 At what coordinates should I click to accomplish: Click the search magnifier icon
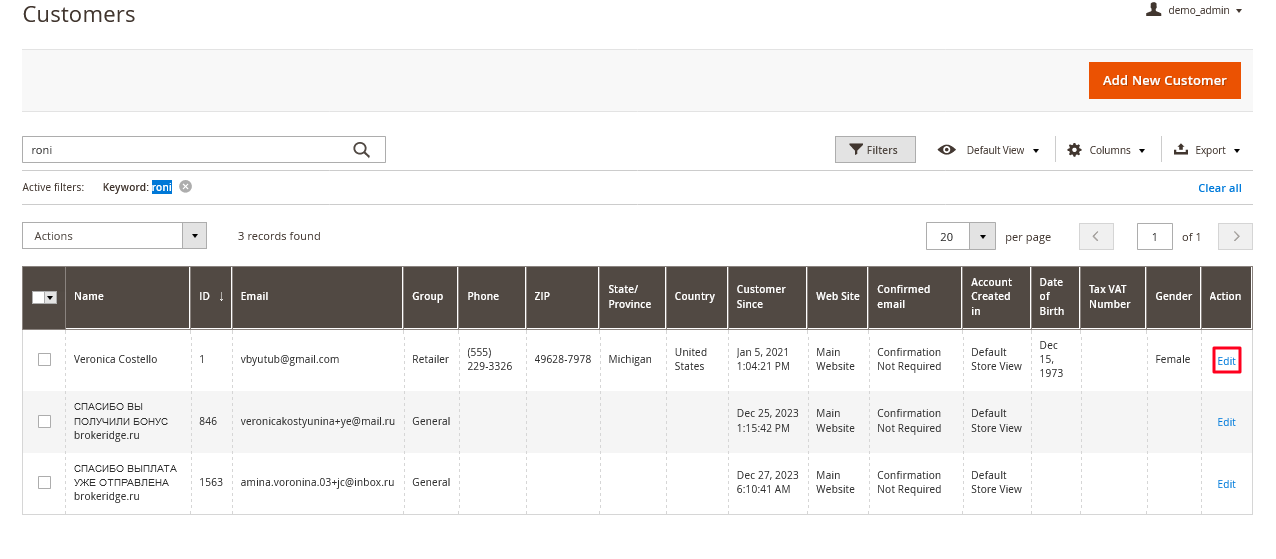point(362,150)
